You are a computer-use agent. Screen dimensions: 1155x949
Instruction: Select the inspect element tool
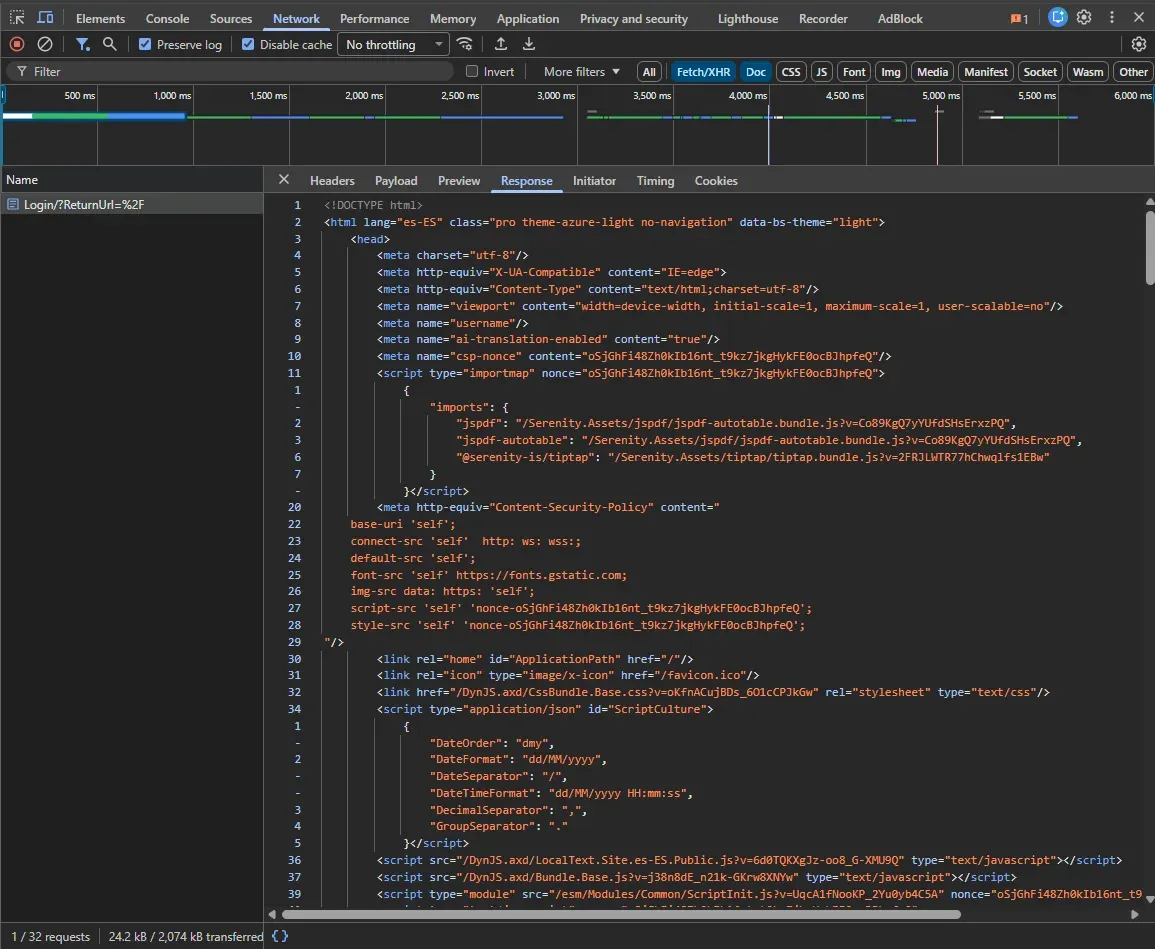[15, 17]
